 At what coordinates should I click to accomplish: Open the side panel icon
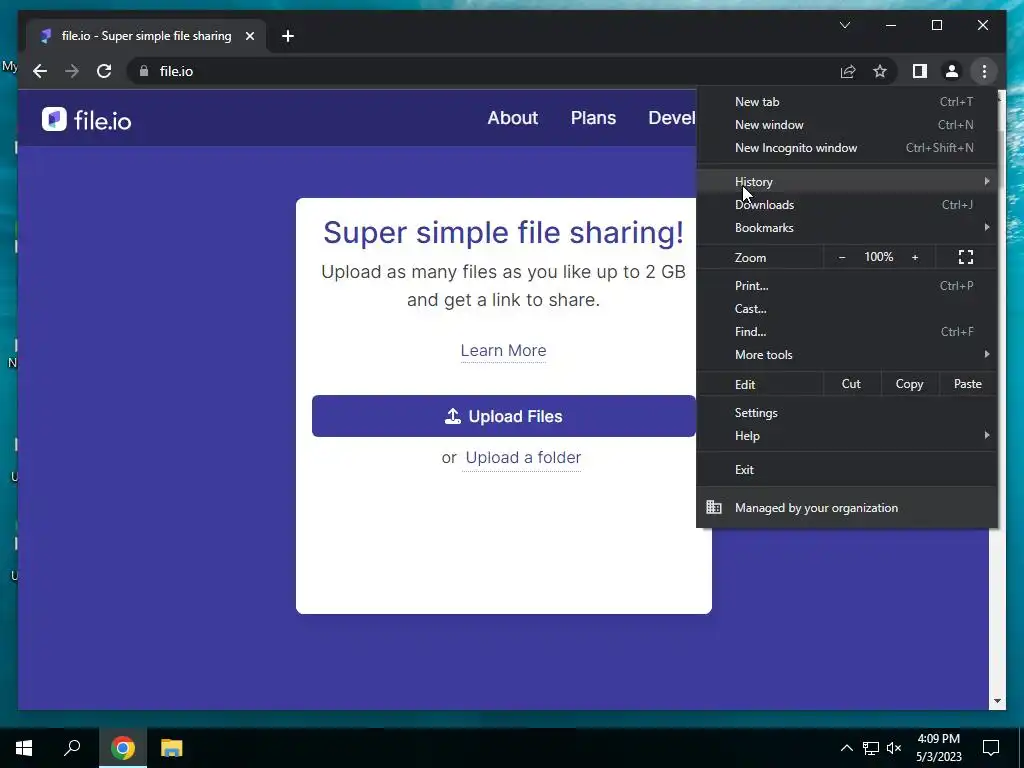pos(920,71)
